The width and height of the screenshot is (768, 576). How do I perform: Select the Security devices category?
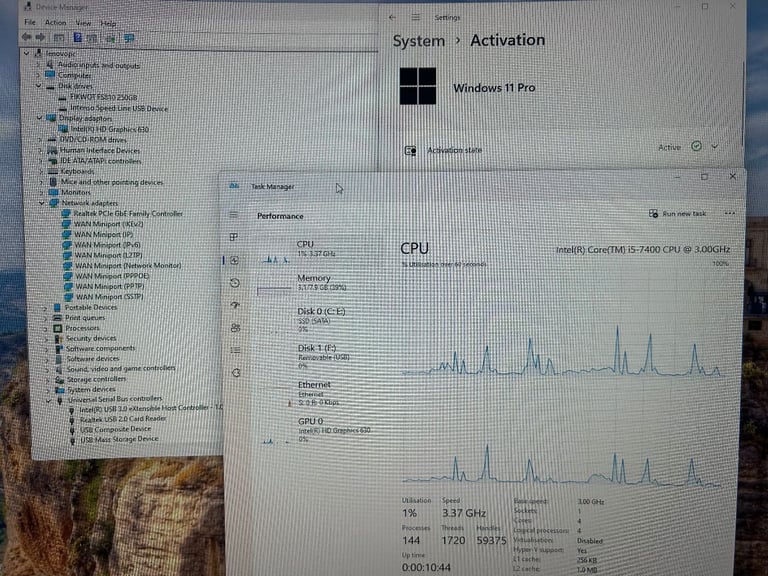pyautogui.click(x=91, y=338)
